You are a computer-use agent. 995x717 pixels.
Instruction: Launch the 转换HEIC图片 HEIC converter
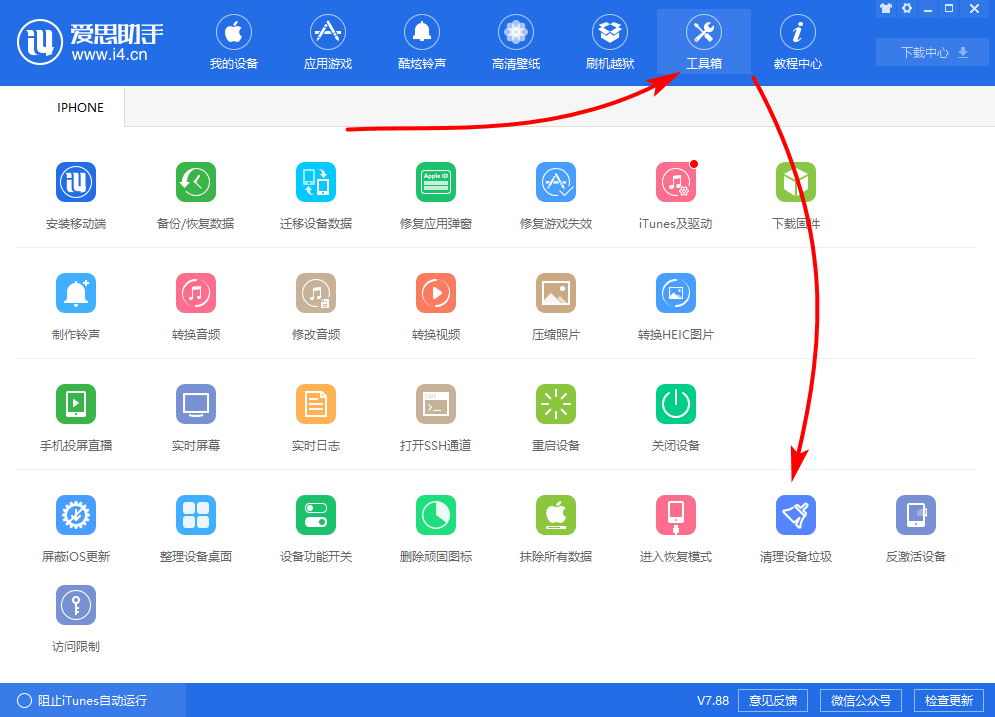coord(675,305)
